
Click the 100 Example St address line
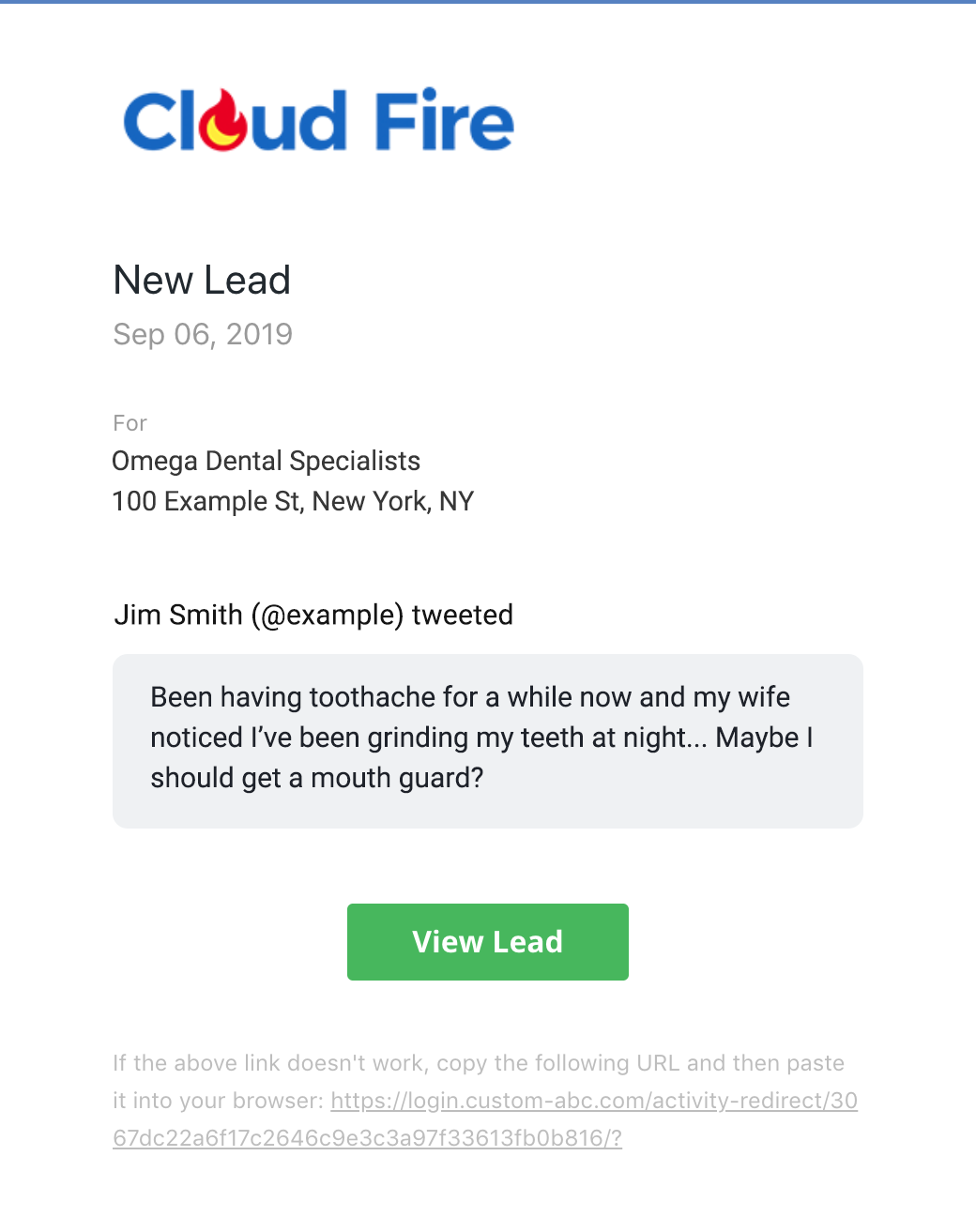click(293, 501)
